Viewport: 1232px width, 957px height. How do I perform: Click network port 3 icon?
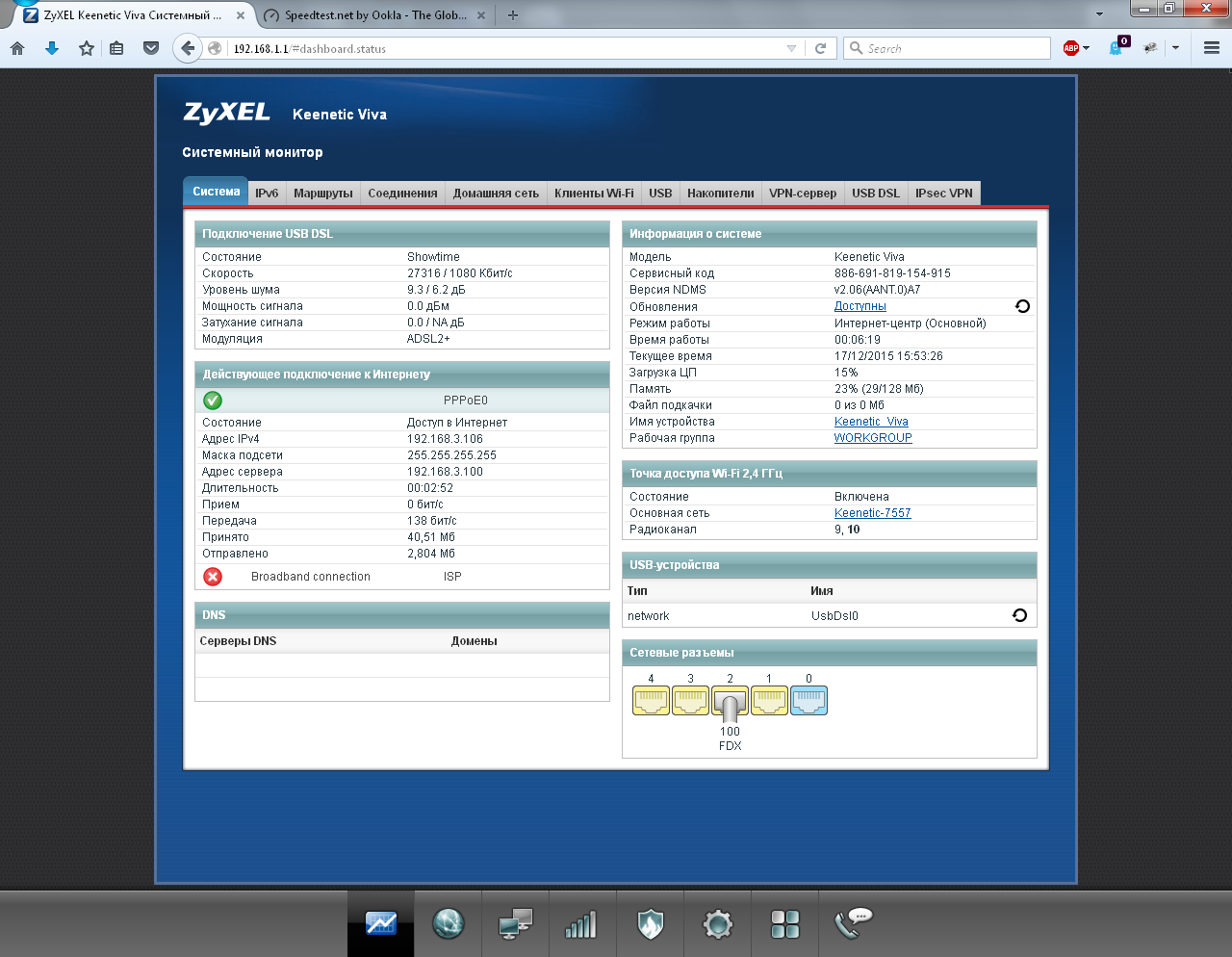click(690, 701)
